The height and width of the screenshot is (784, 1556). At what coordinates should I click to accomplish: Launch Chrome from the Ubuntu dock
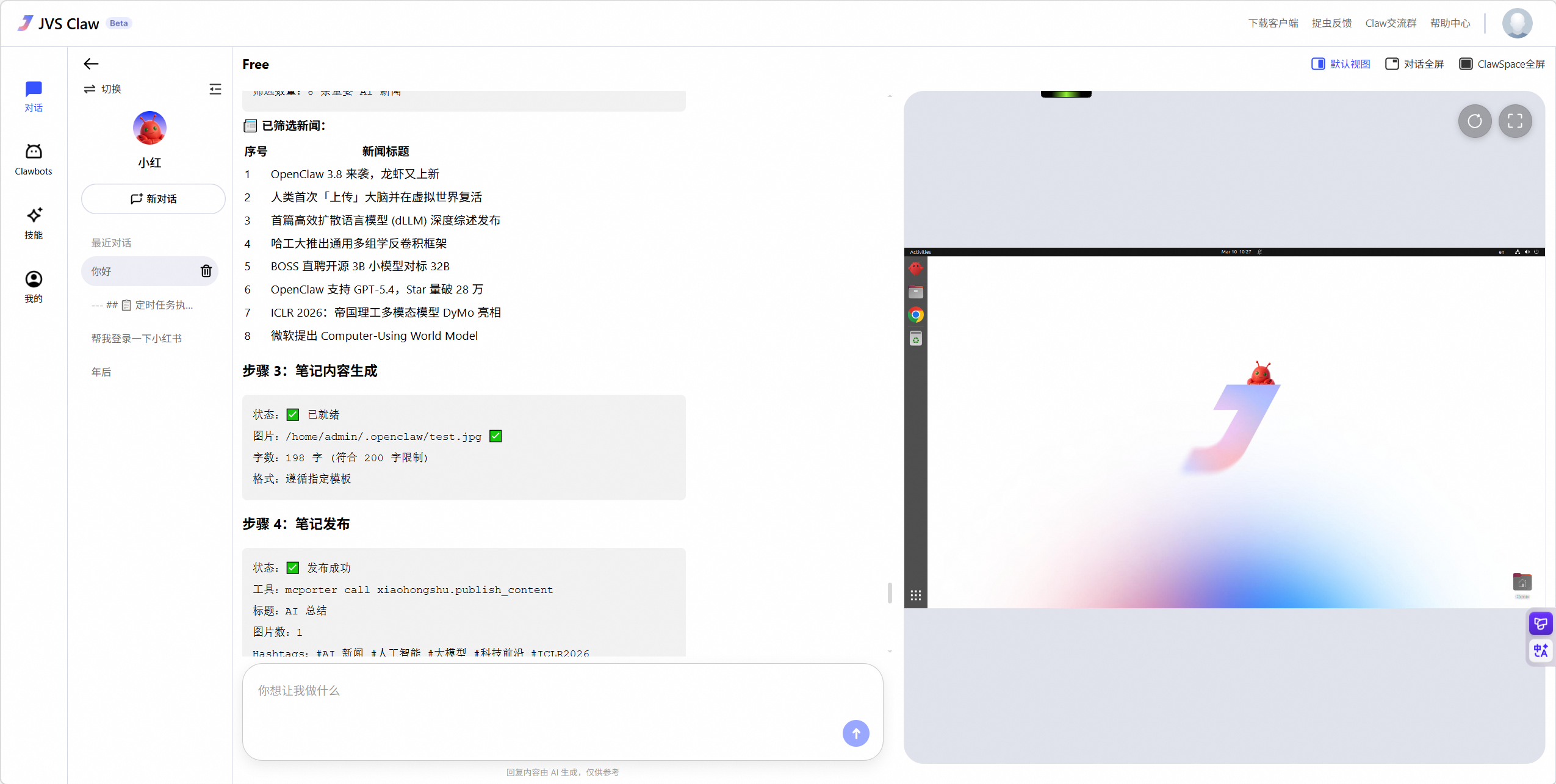pos(915,315)
